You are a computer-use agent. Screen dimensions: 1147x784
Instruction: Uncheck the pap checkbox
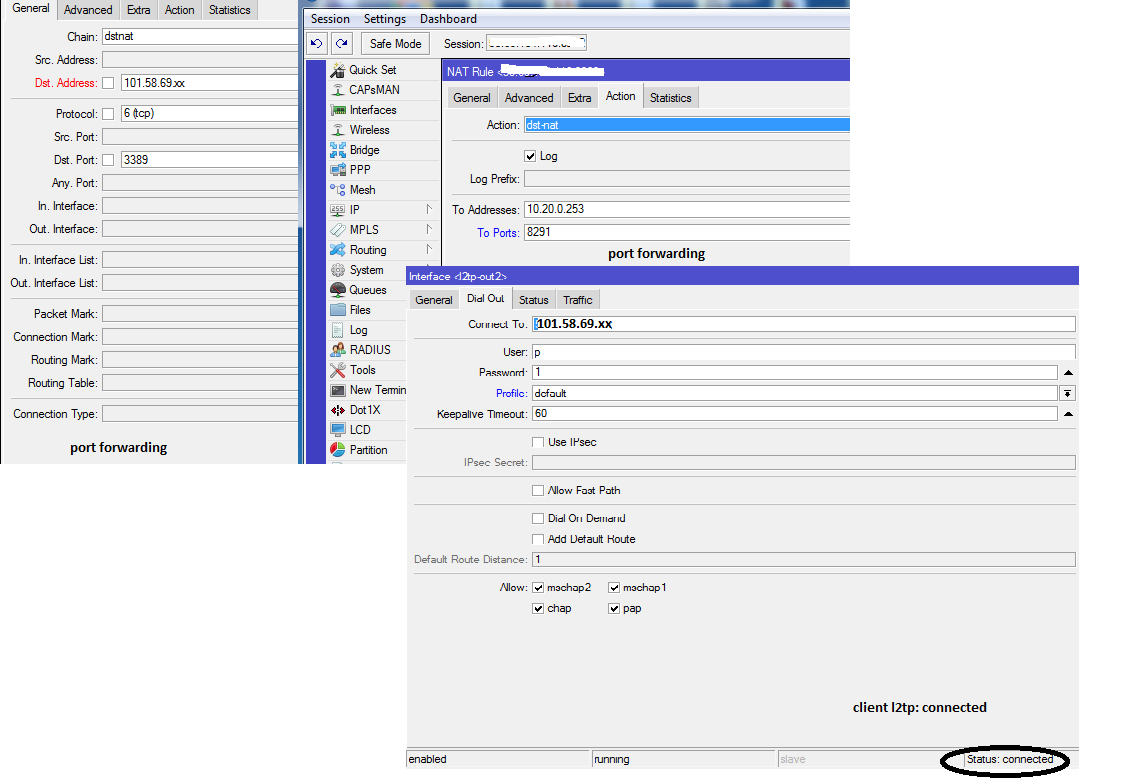pos(614,608)
